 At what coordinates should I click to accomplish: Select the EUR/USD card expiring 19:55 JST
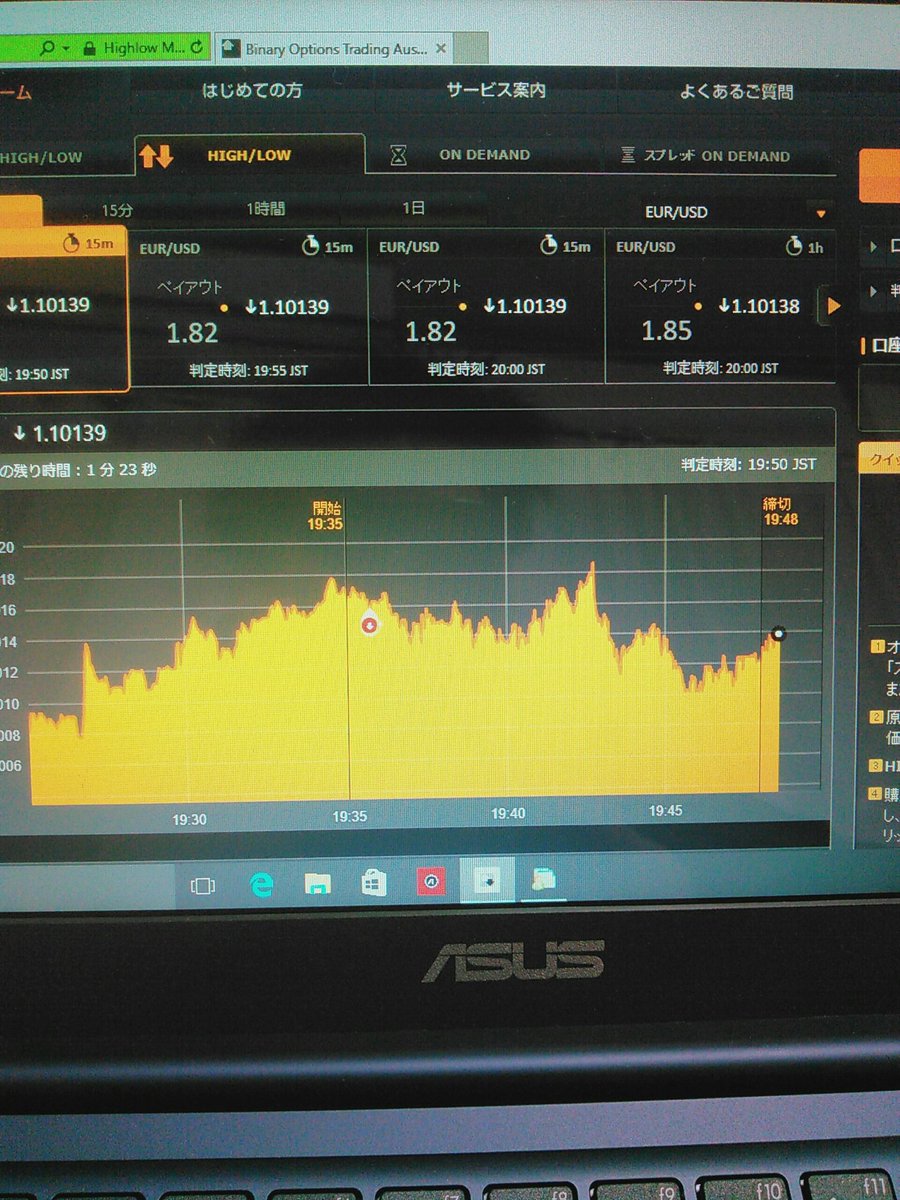(x=249, y=306)
